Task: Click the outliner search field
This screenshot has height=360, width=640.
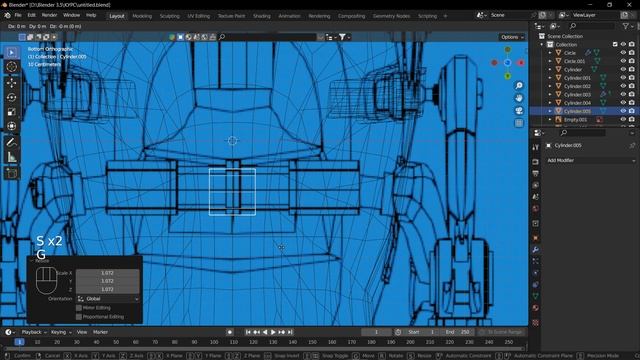Action: pos(591,26)
